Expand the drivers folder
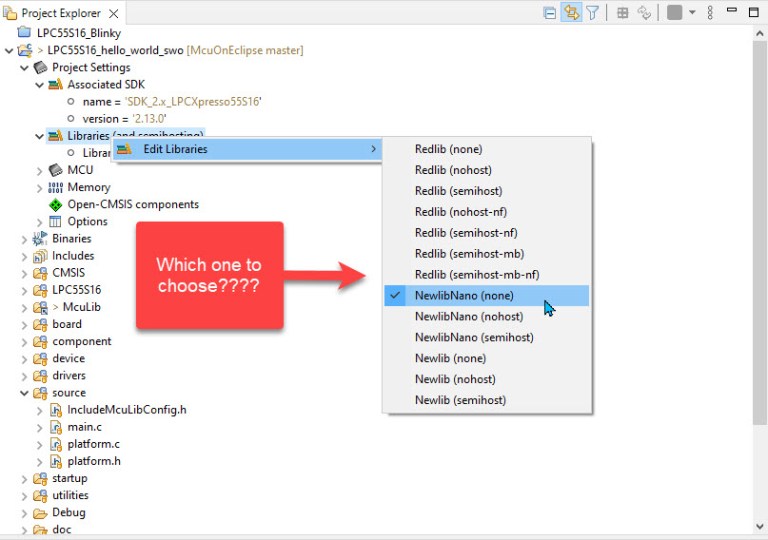This screenshot has height=540, width=768. (25, 376)
